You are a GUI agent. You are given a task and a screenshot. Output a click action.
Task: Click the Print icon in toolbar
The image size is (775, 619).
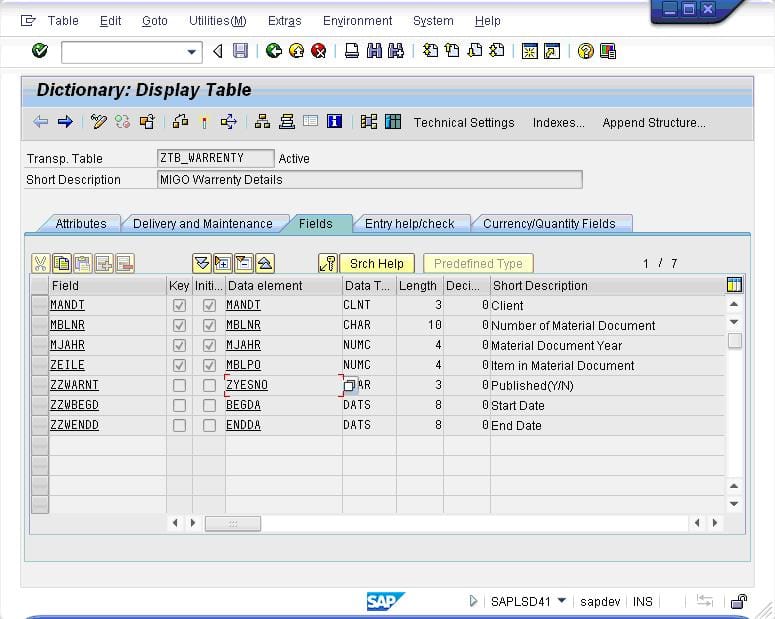pos(352,51)
